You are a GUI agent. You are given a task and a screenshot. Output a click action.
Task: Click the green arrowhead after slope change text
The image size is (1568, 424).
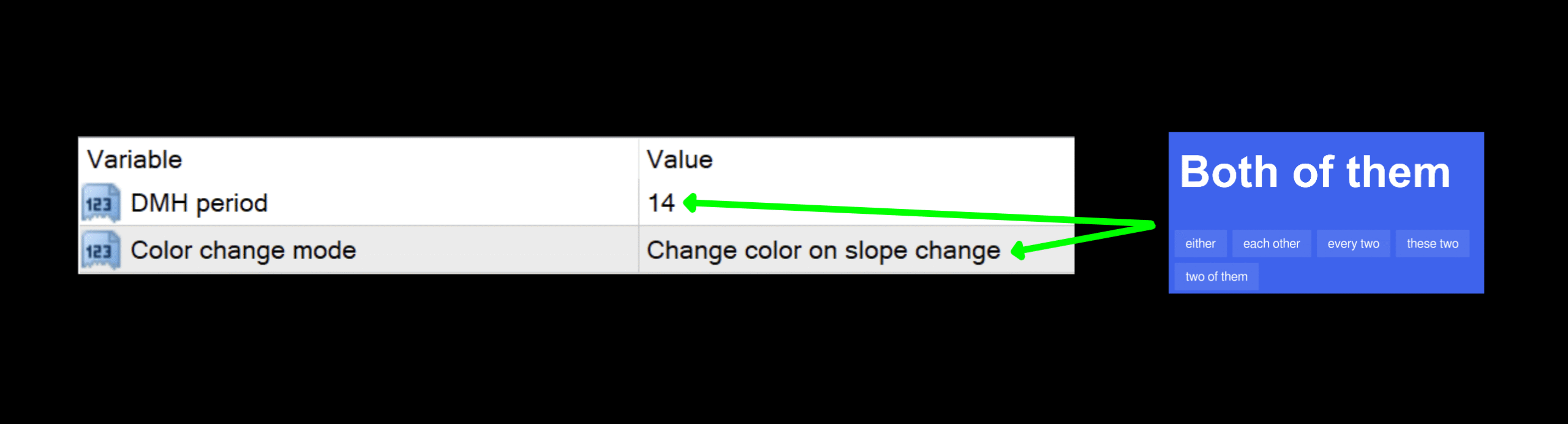tap(1017, 251)
